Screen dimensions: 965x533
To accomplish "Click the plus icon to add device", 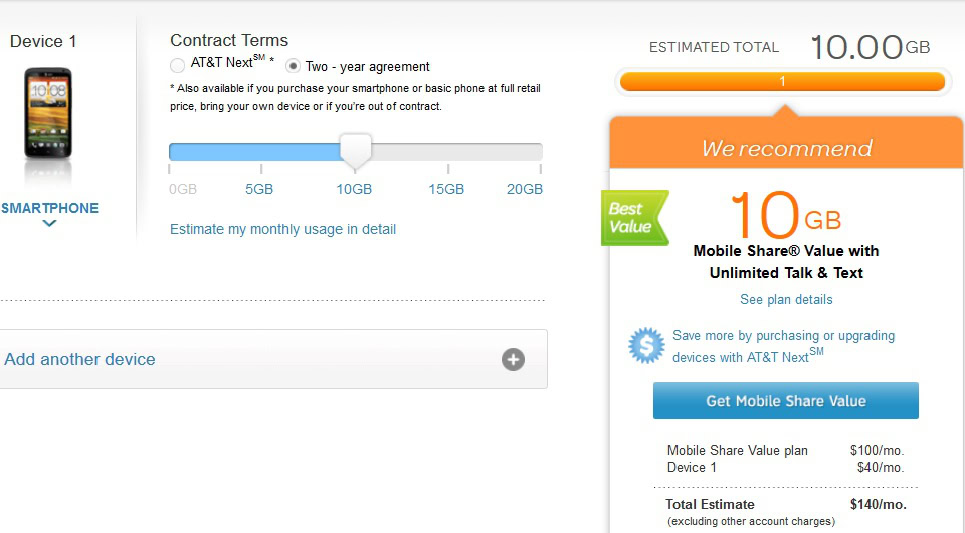I will (513, 359).
